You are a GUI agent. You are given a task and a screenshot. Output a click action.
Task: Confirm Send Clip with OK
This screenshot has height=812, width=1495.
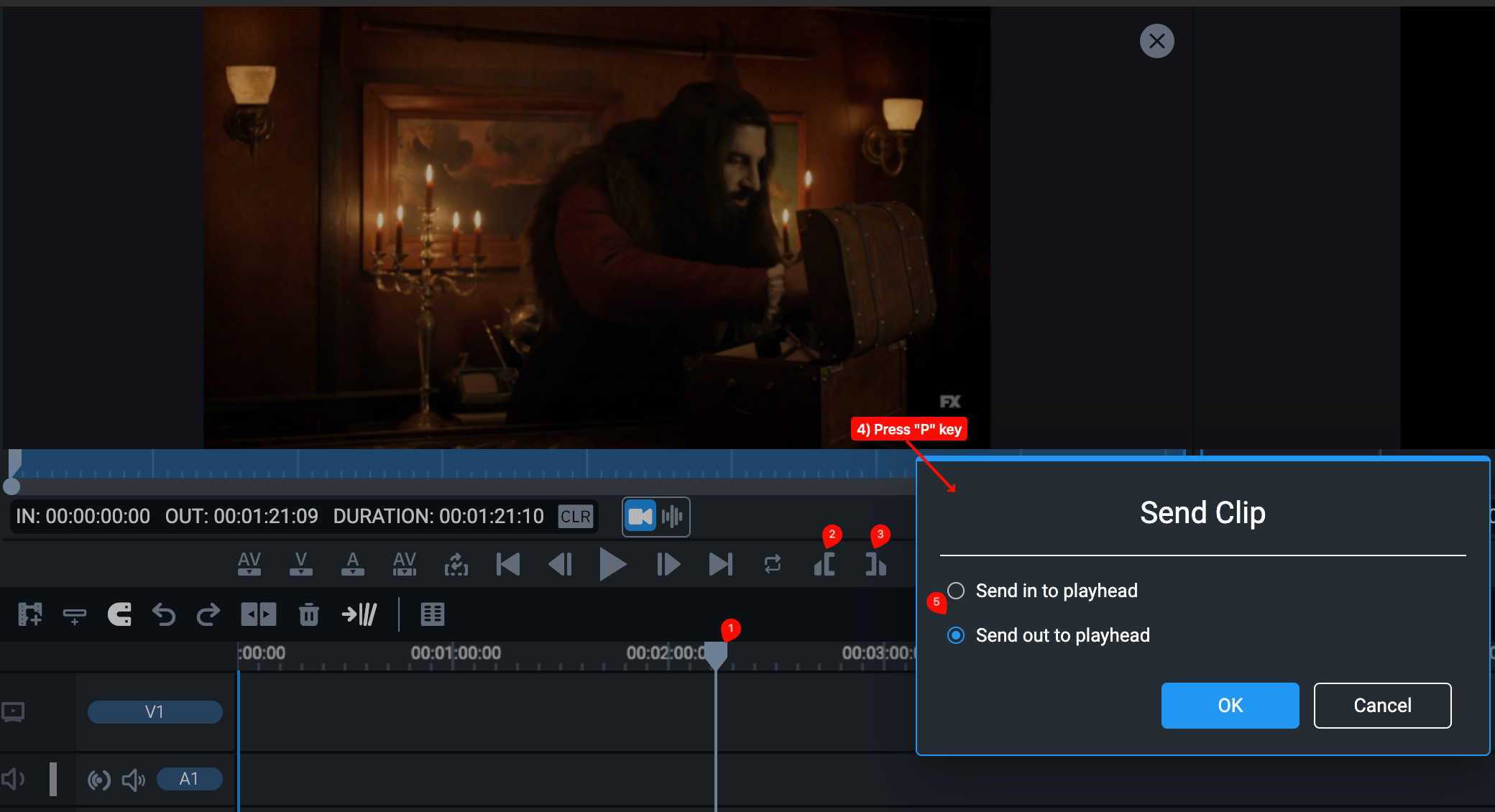pyautogui.click(x=1230, y=706)
